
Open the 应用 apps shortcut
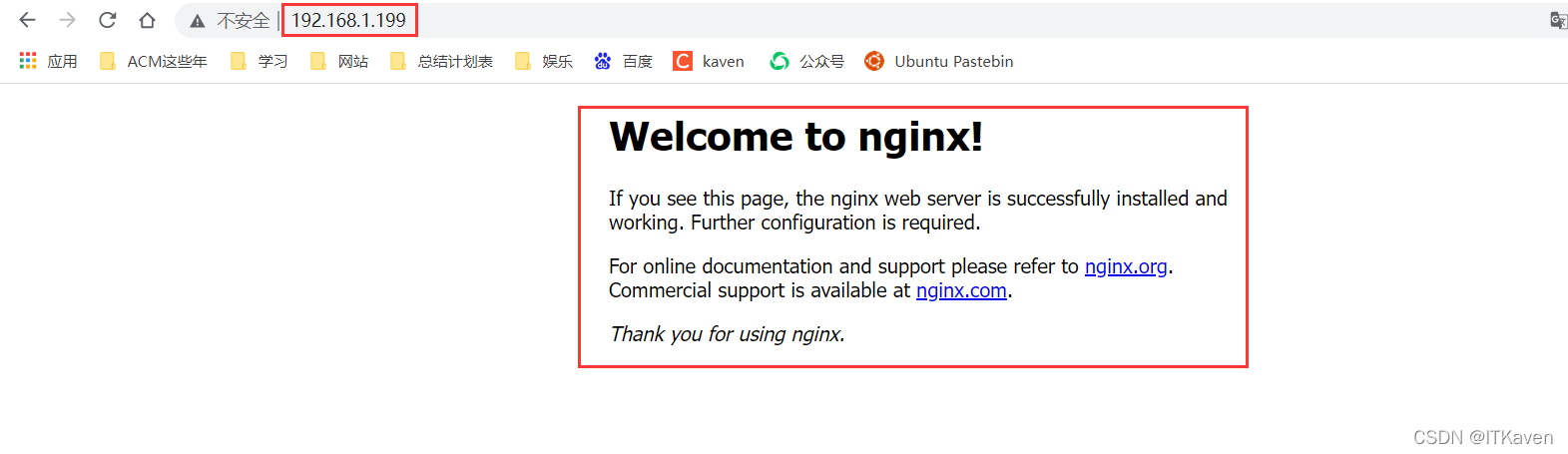pyautogui.click(x=49, y=61)
